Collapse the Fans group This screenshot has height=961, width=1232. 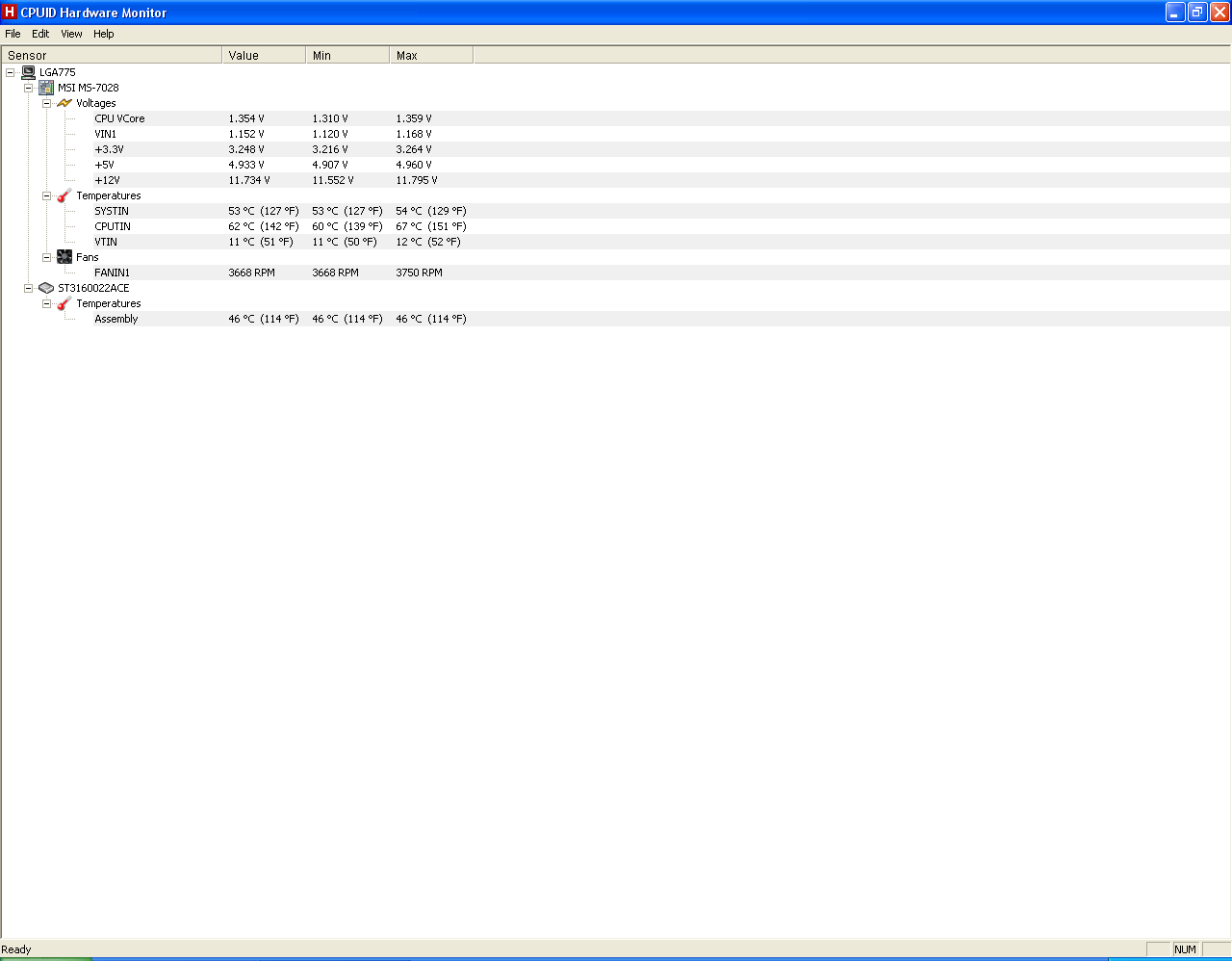[46, 257]
